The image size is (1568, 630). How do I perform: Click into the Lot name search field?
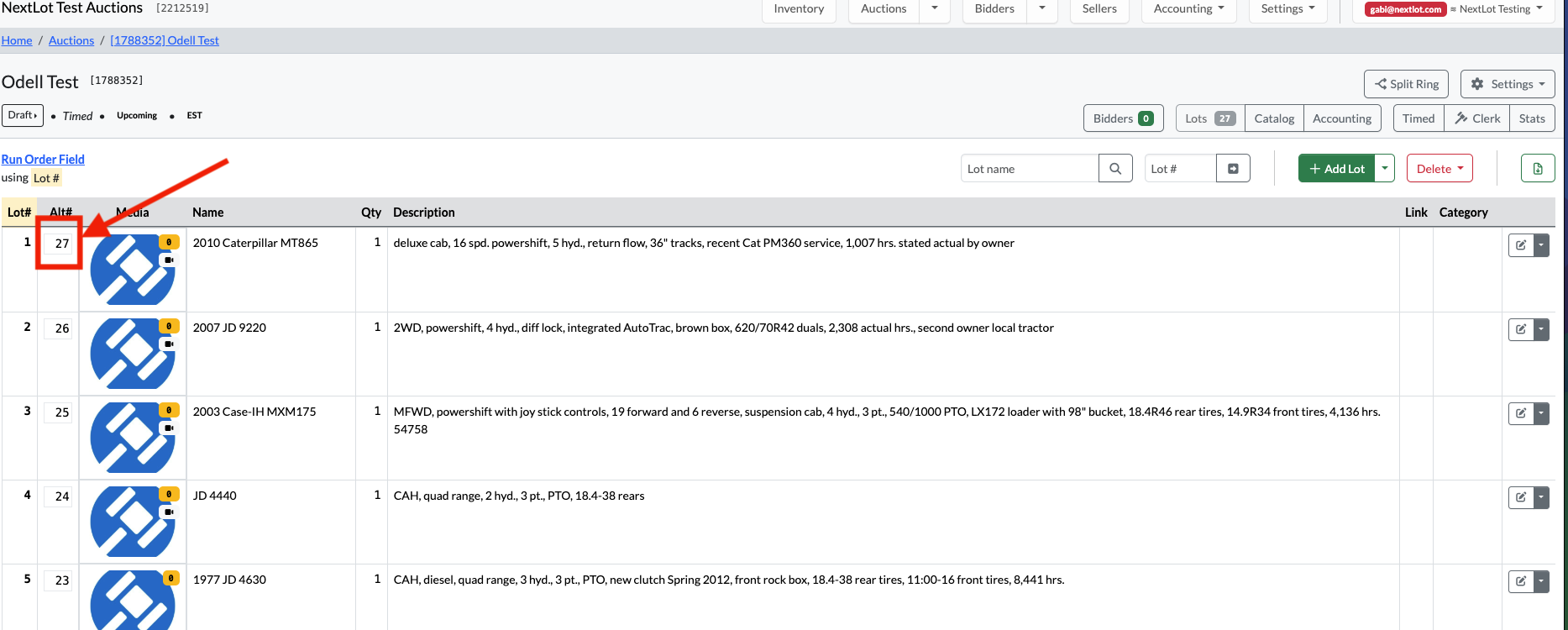(1030, 168)
